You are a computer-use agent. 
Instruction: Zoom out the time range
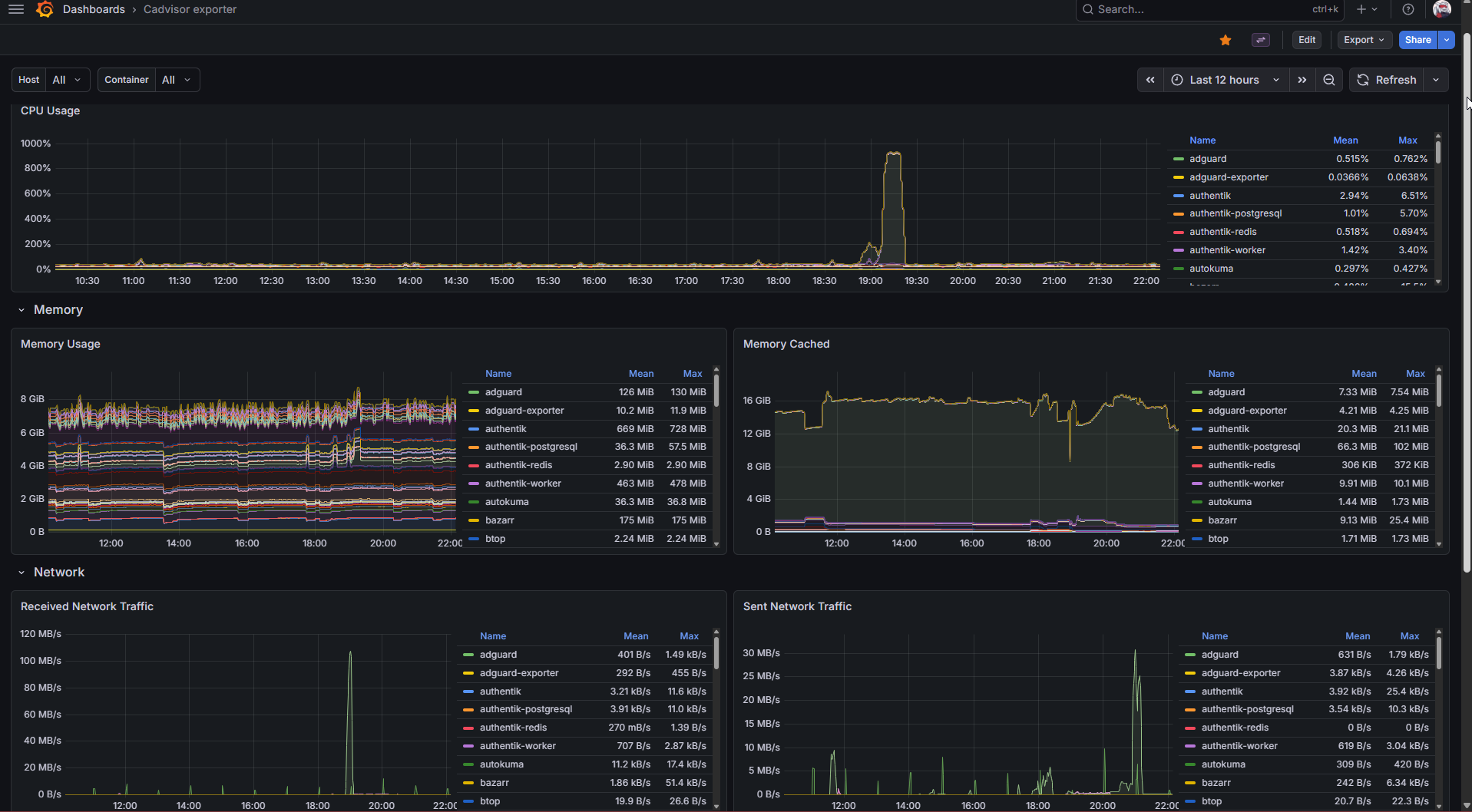click(1329, 80)
